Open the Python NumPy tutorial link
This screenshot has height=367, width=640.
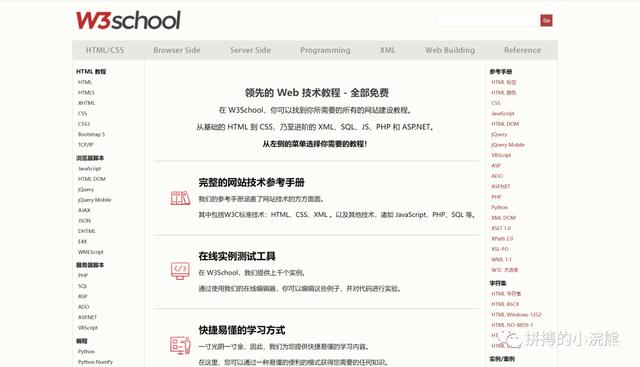(x=95, y=362)
